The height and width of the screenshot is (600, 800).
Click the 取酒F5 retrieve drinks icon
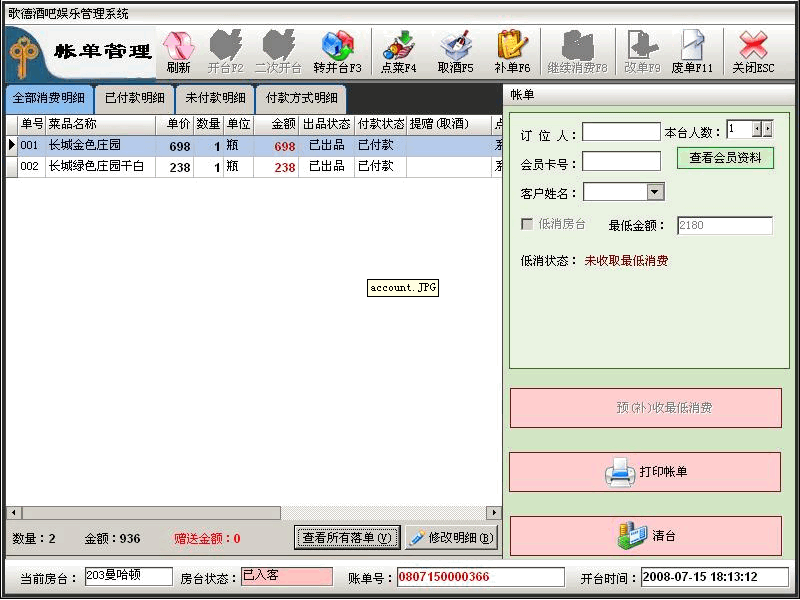click(456, 48)
